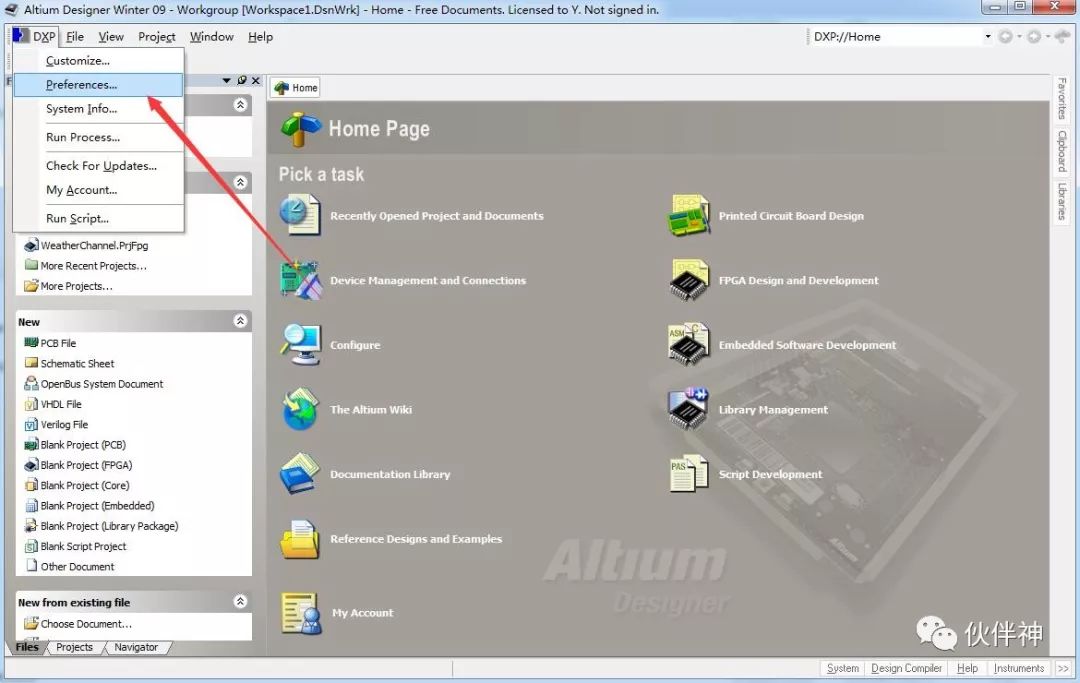Open the DXP://Home address dropdown
The image size is (1080, 683).
click(x=988, y=36)
